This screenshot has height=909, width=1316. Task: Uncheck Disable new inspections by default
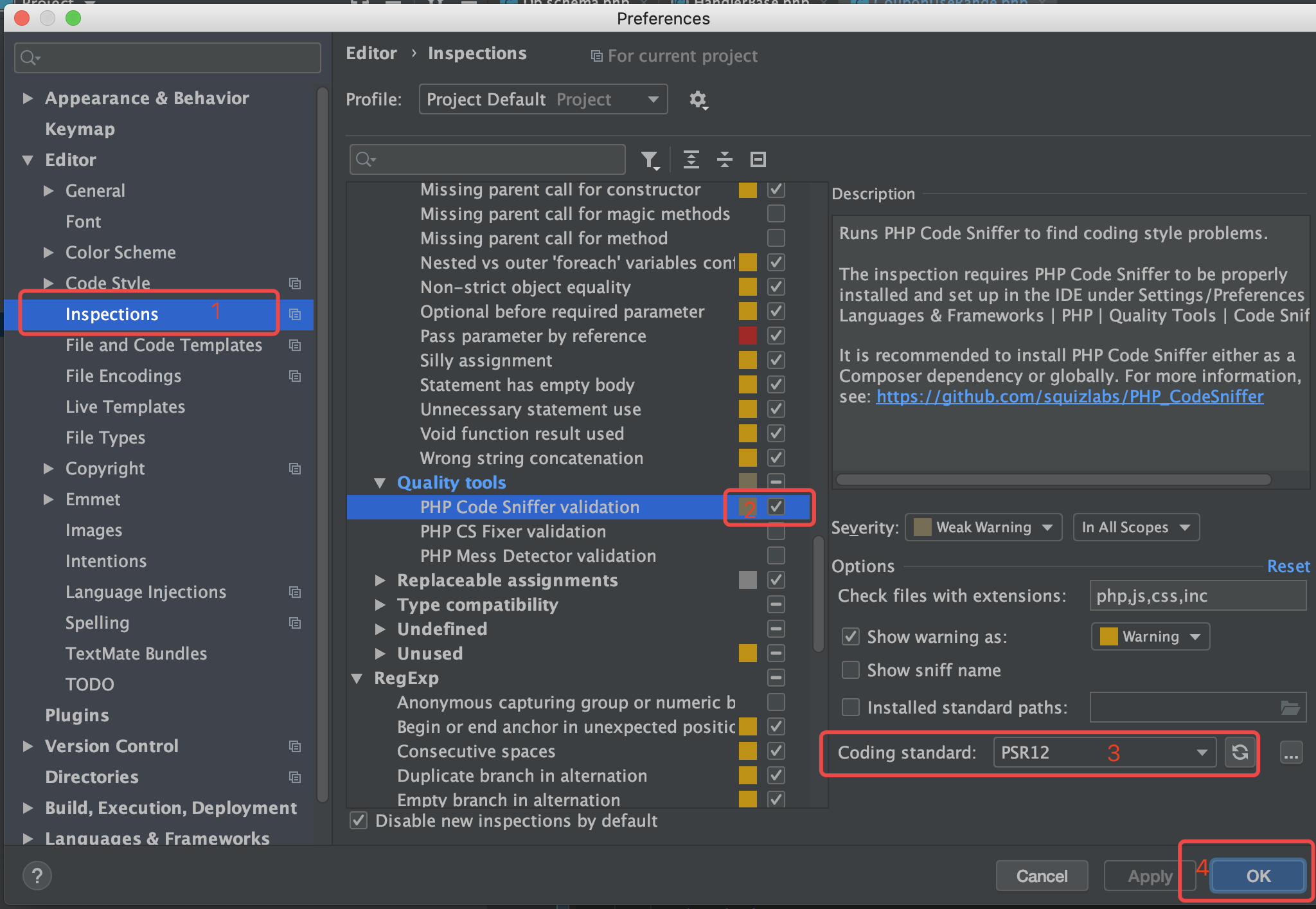pyautogui.click(x=358, y=820)
